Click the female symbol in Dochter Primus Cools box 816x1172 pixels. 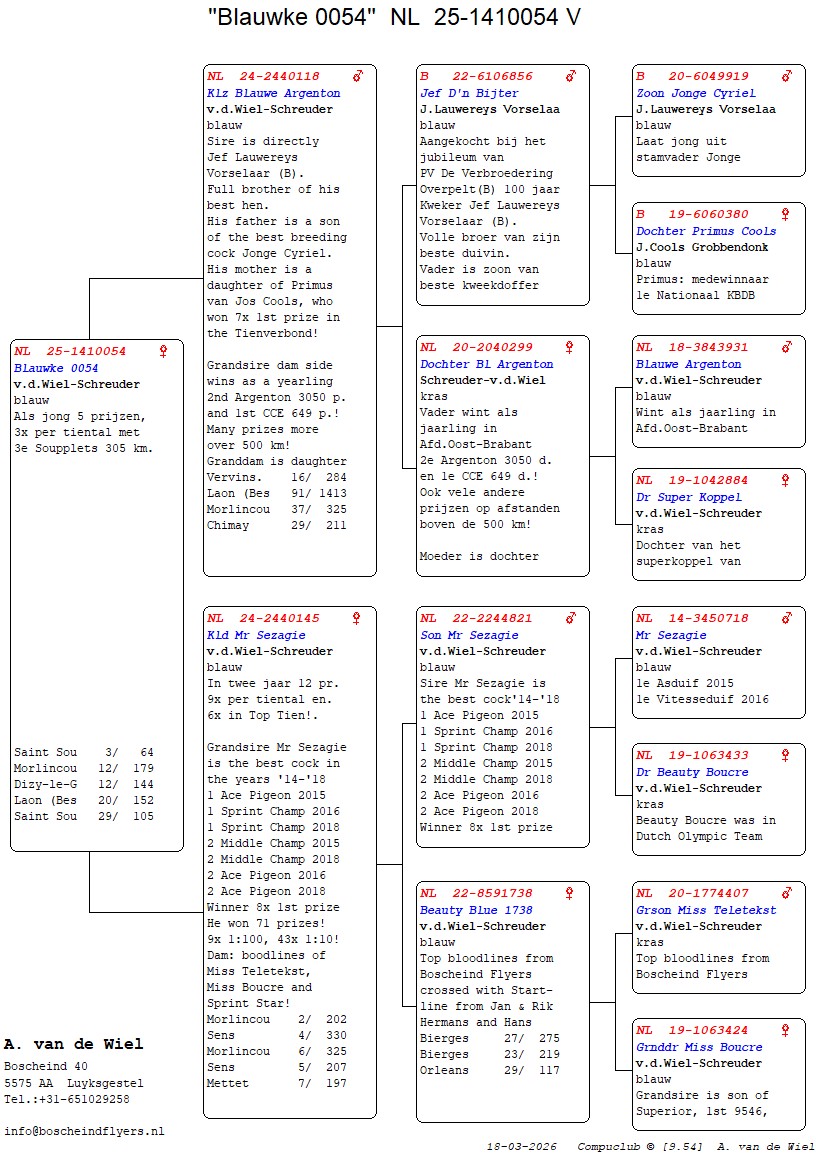[786, 214]
